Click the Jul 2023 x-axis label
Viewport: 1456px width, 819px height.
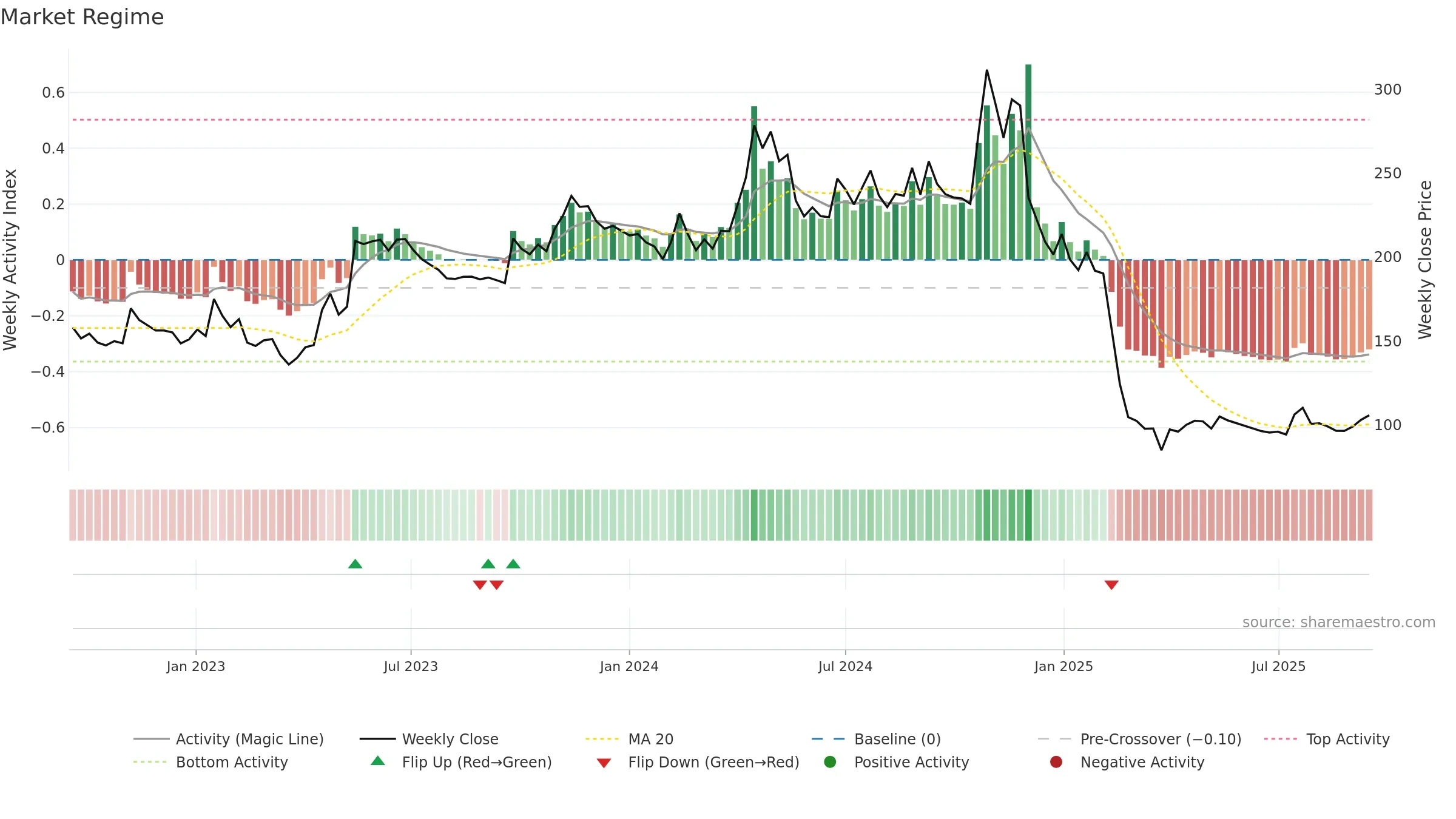(x=411, y=666)
